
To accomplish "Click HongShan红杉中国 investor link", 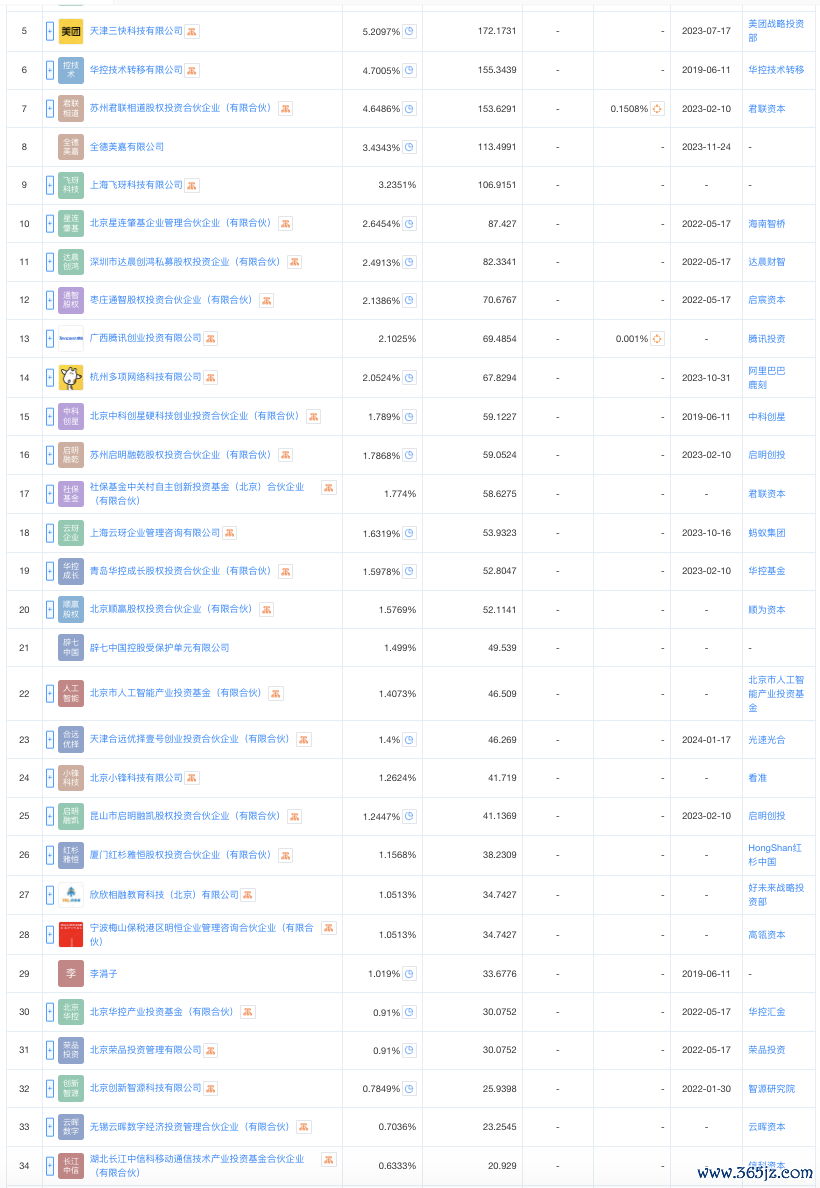I will [775, 855].
